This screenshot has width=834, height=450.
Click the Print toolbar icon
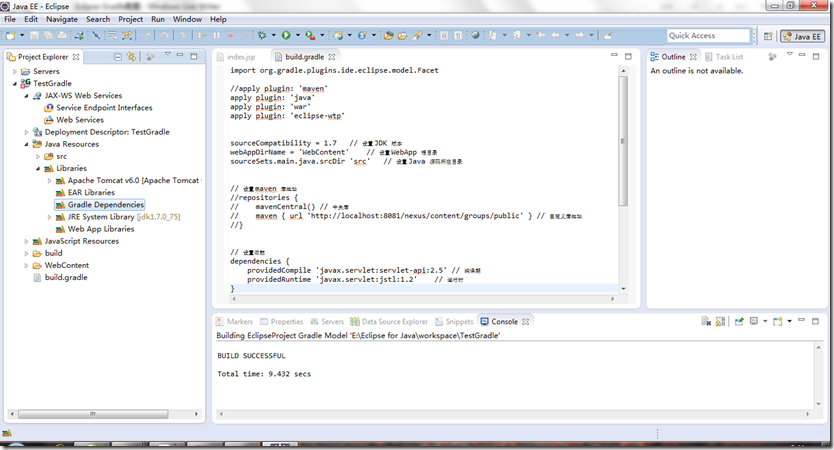[x=62, y=36]
